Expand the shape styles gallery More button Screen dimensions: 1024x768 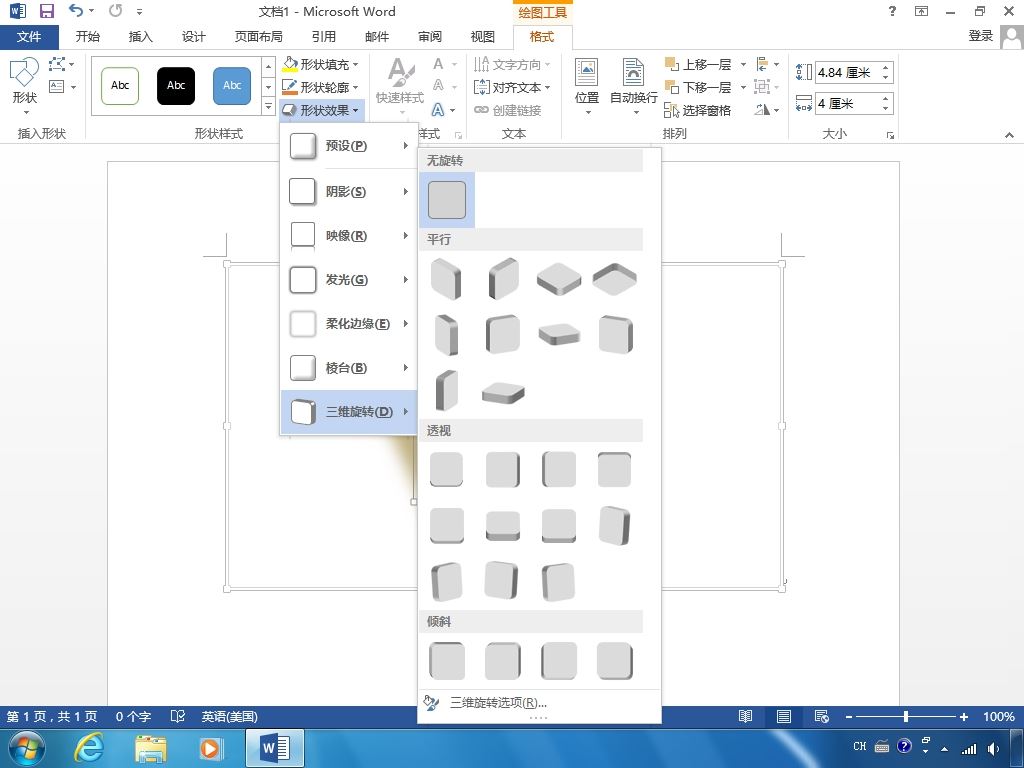tap(268, 106)
